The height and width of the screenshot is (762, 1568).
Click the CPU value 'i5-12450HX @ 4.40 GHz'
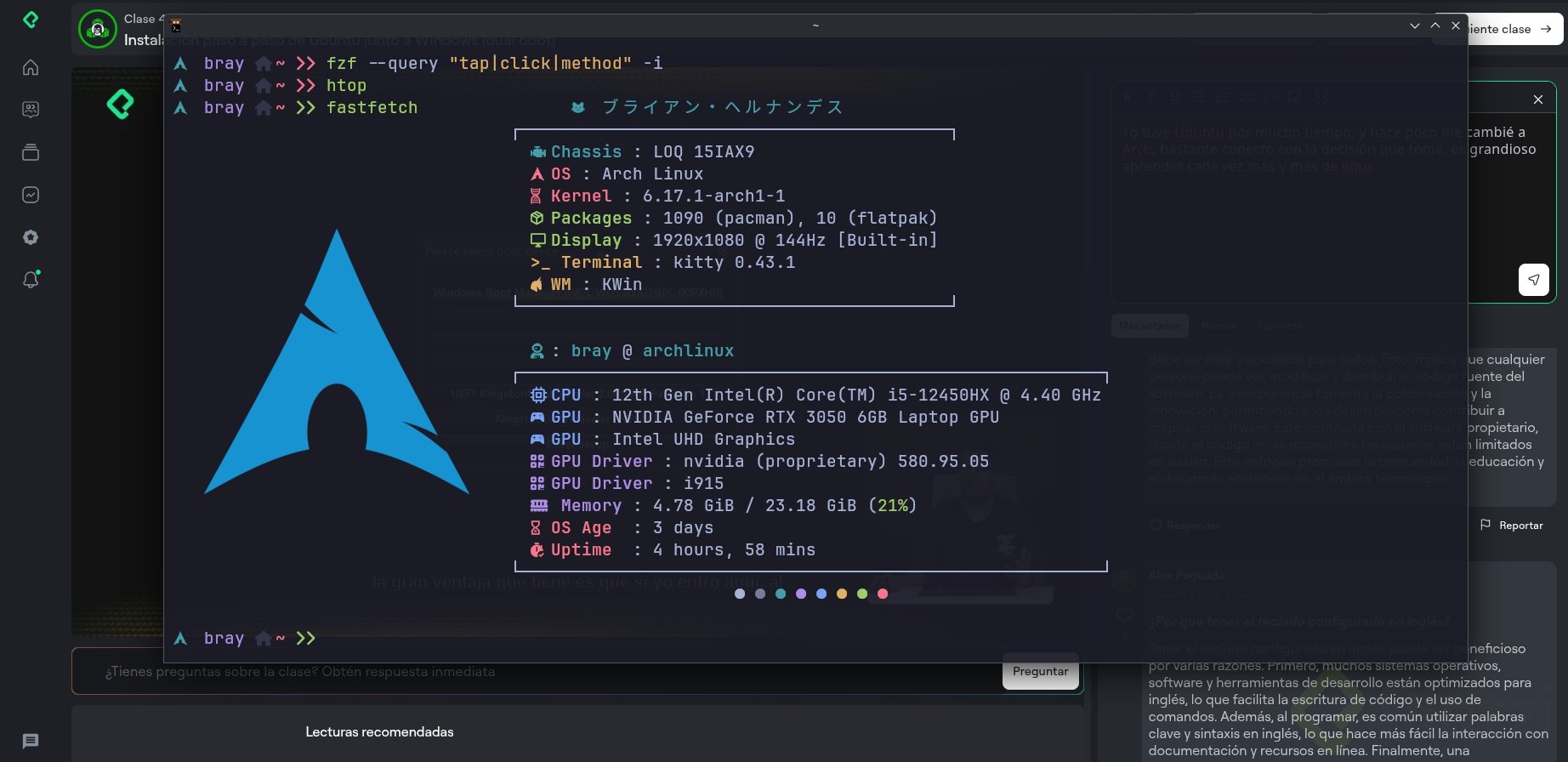point(994,395)
